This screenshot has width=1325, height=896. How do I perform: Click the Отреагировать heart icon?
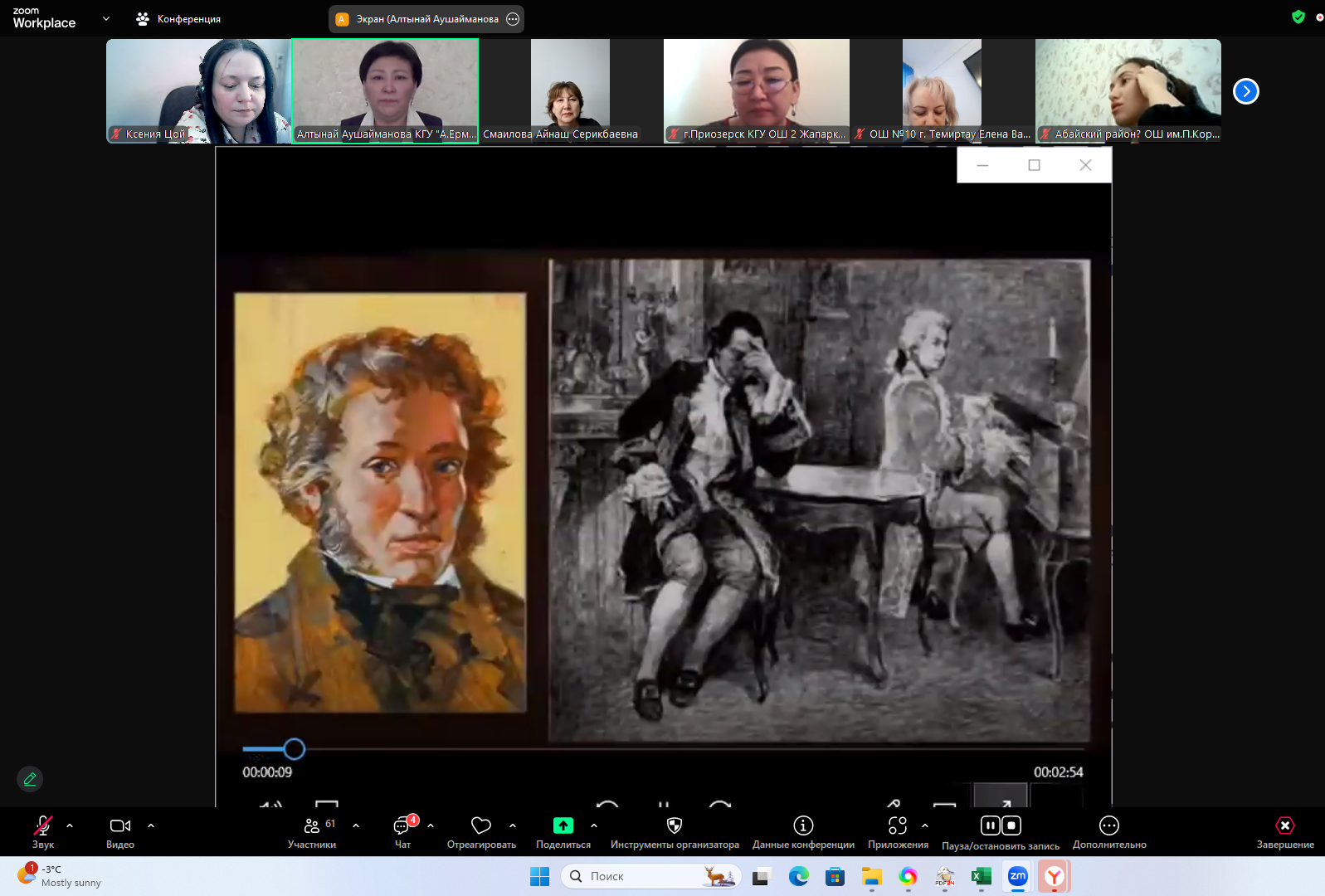click(x=481, y=826)
